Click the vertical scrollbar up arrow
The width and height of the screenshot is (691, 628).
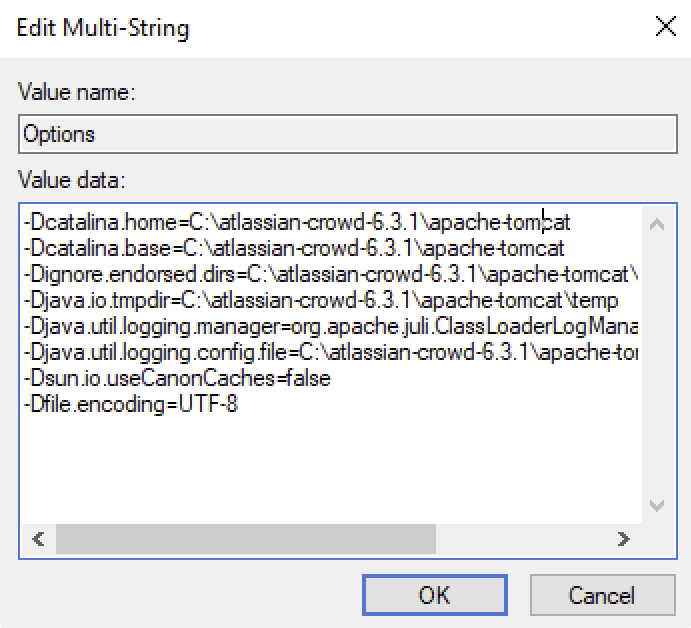point(656,225)
